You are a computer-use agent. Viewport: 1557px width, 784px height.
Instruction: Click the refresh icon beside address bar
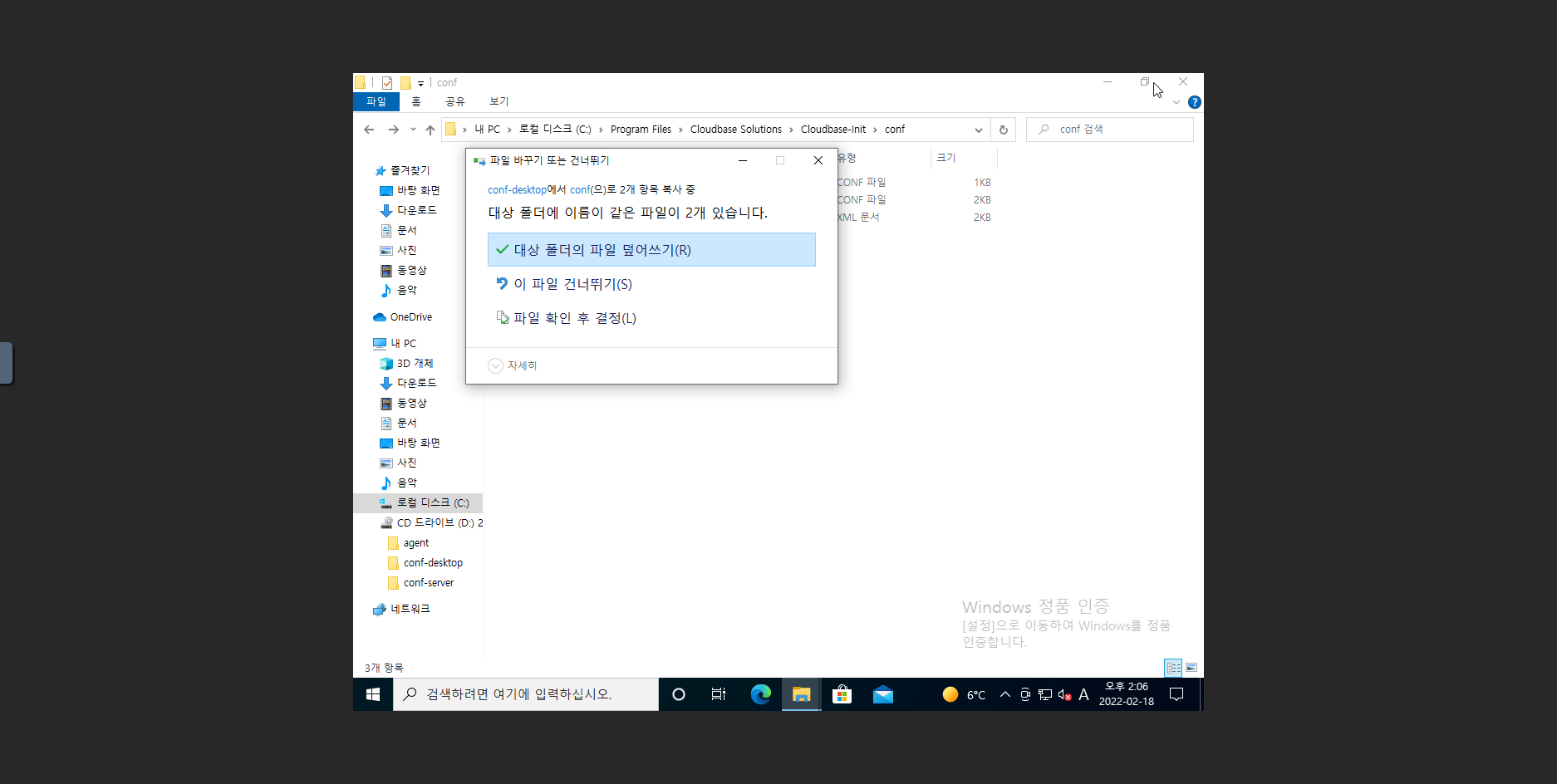pos(1003,130)
